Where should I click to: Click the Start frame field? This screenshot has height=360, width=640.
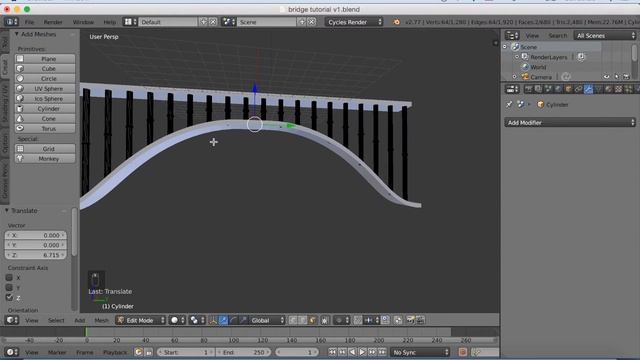point(186,352)
